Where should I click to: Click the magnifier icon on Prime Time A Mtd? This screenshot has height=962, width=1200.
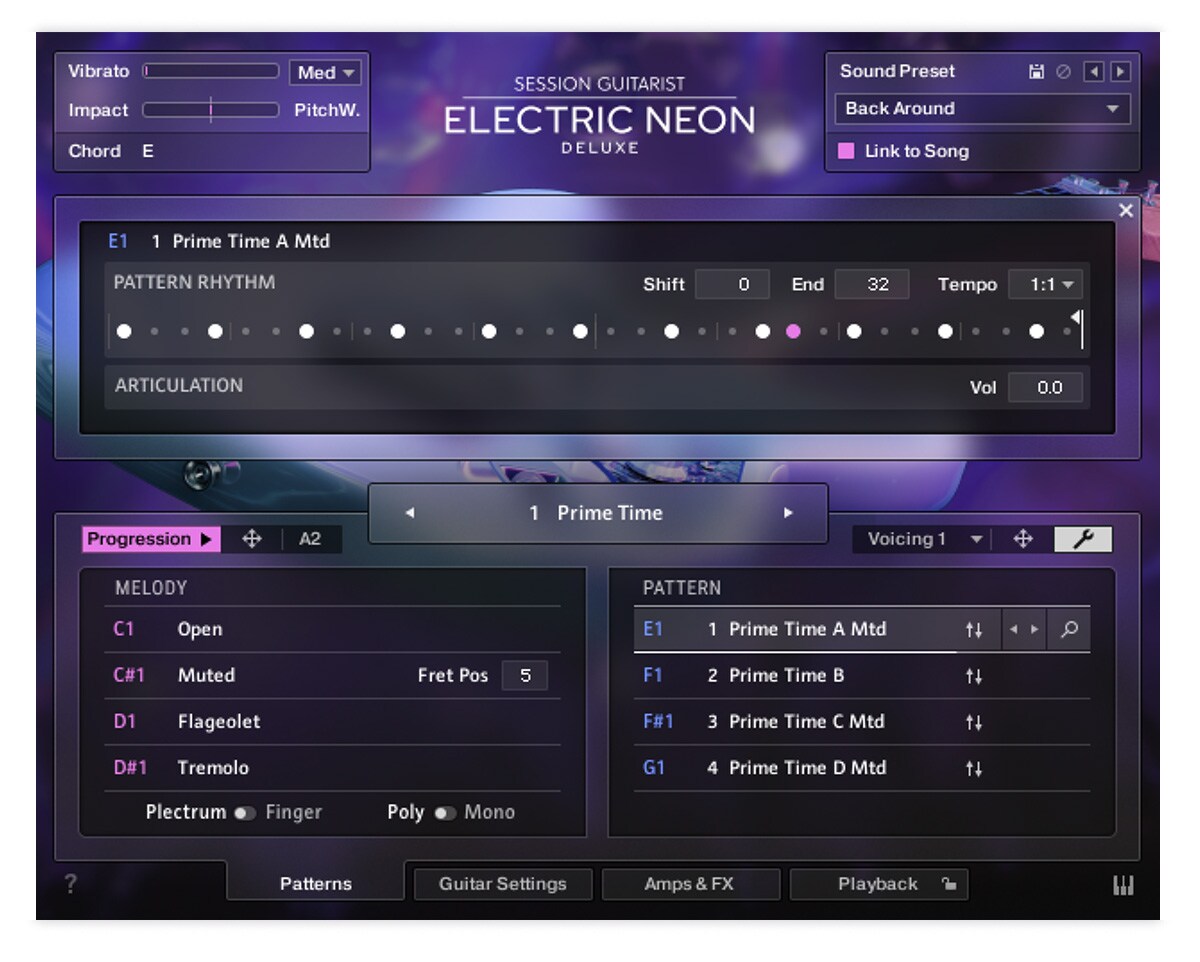click(1069, 630)
